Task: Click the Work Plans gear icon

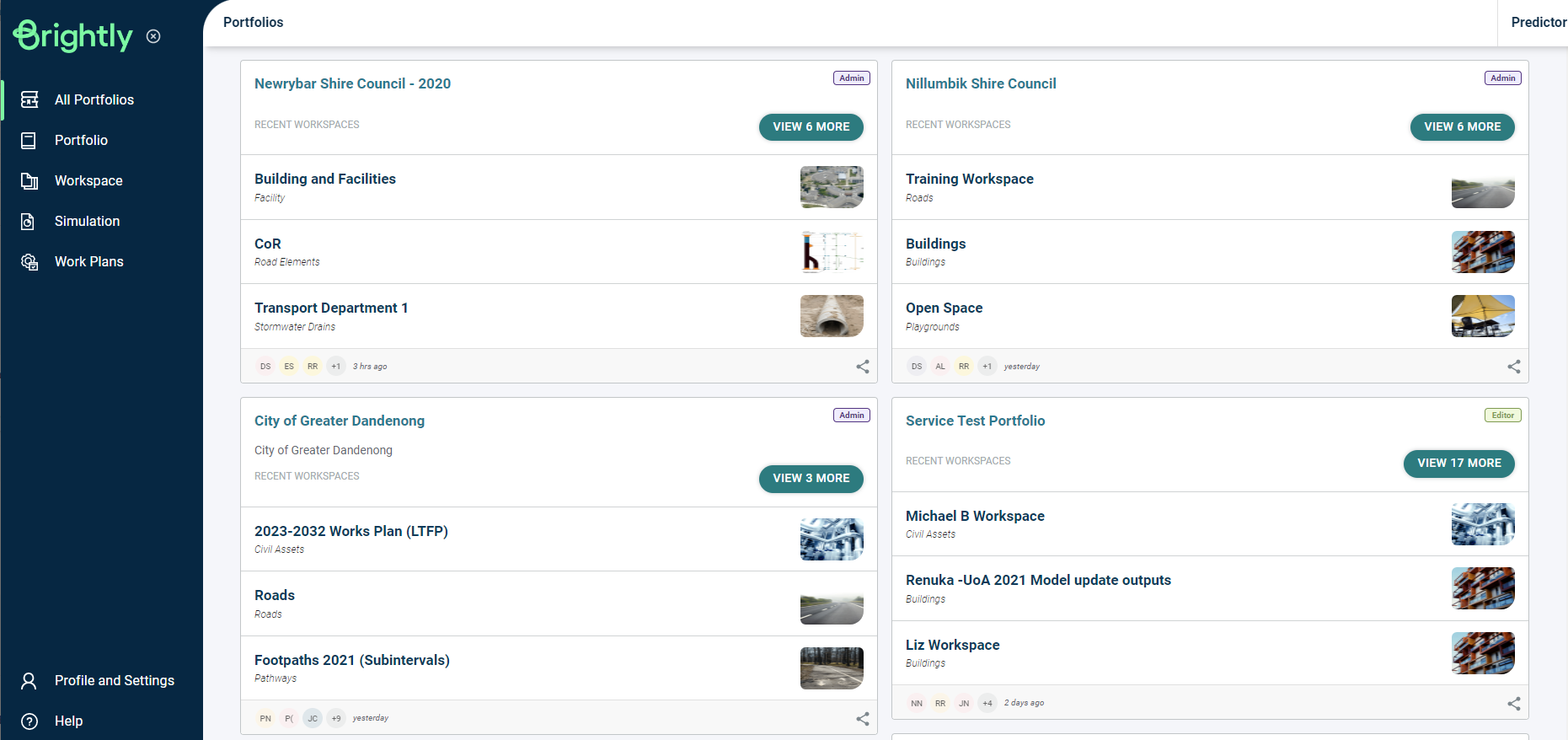Action: [x=29, y=262]
